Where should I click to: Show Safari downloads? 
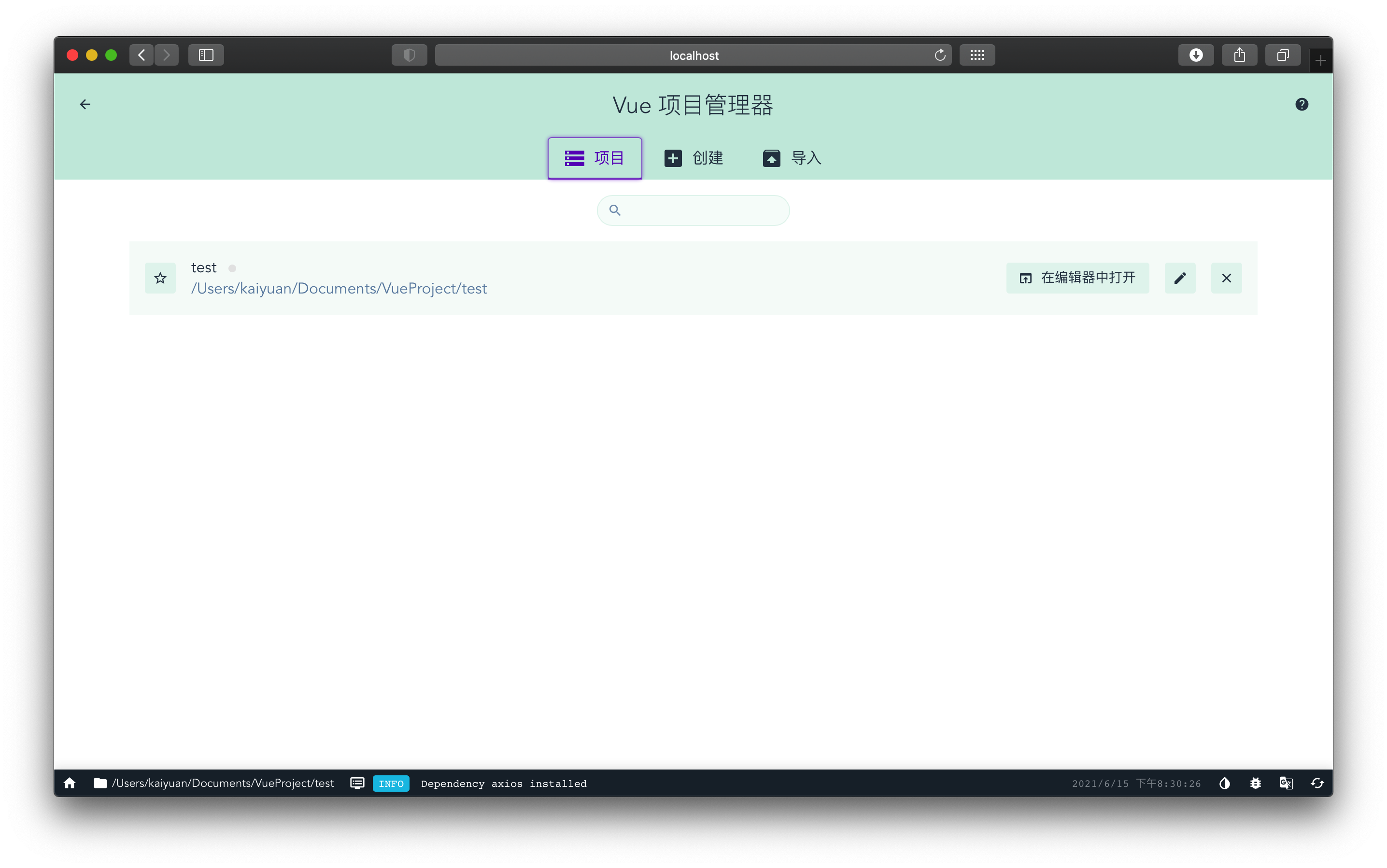pyautogui.click(x=1196, y=55)
